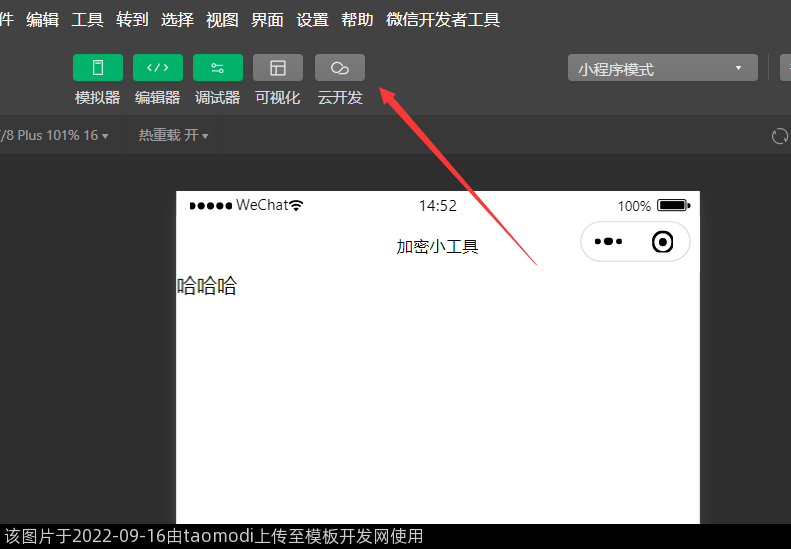Toggle the 编辑器 editor panel button
The height and width of the screenshot is (549, 791).
158,68
